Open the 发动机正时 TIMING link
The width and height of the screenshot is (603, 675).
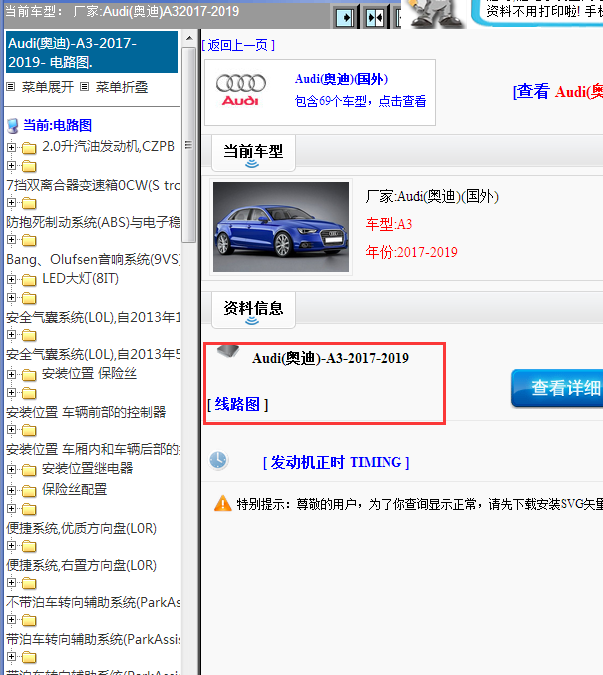336,462
